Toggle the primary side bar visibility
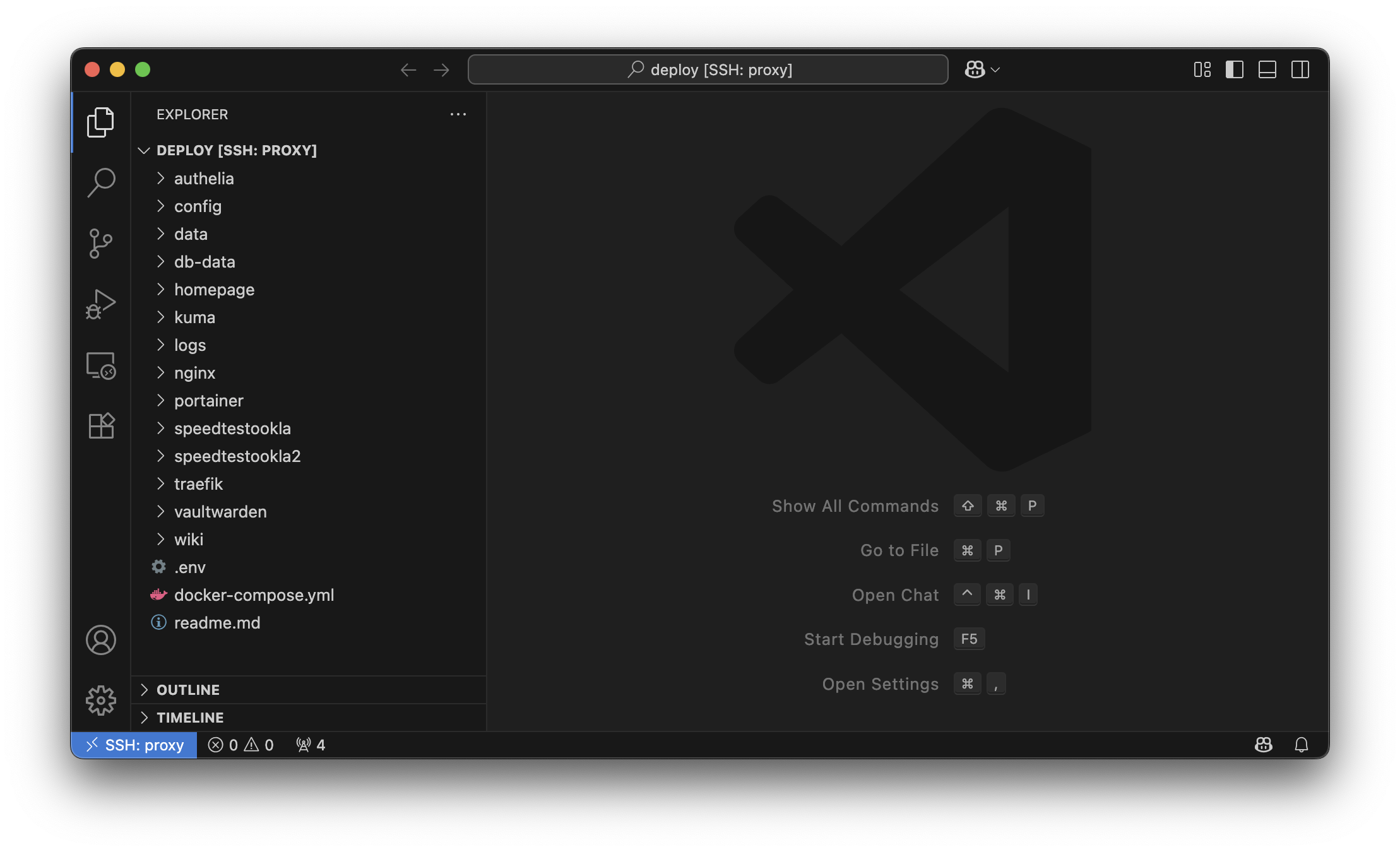The width and height of the screenshot is (1400, 852). coord(1234,69)
